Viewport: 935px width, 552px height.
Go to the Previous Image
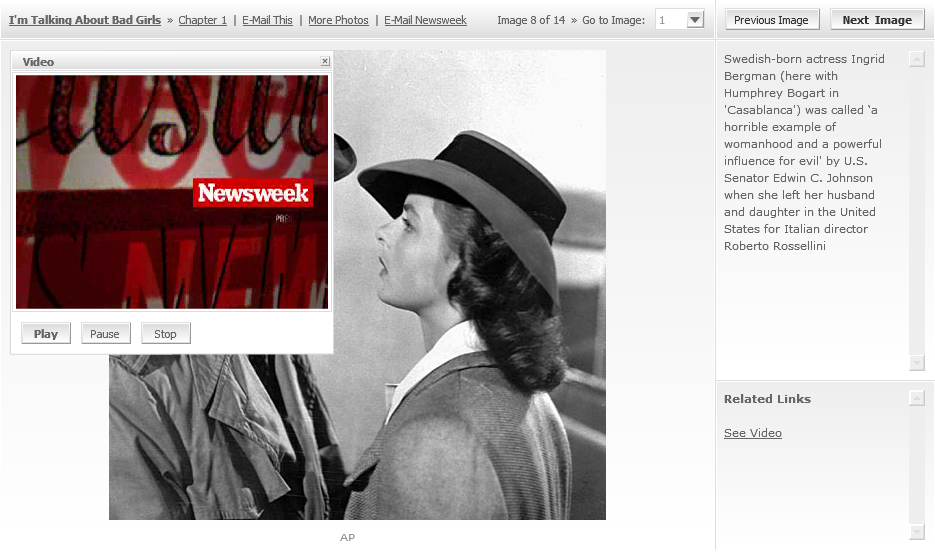tap(772, 20)
